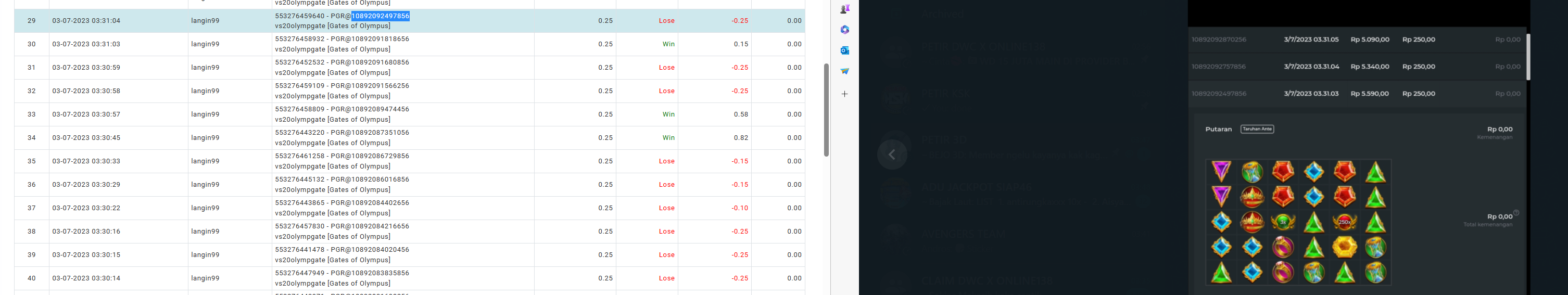1568x295 pixels.
Task: Open the Outlook icon in Edge sidebar
Action: click(845, 50)
